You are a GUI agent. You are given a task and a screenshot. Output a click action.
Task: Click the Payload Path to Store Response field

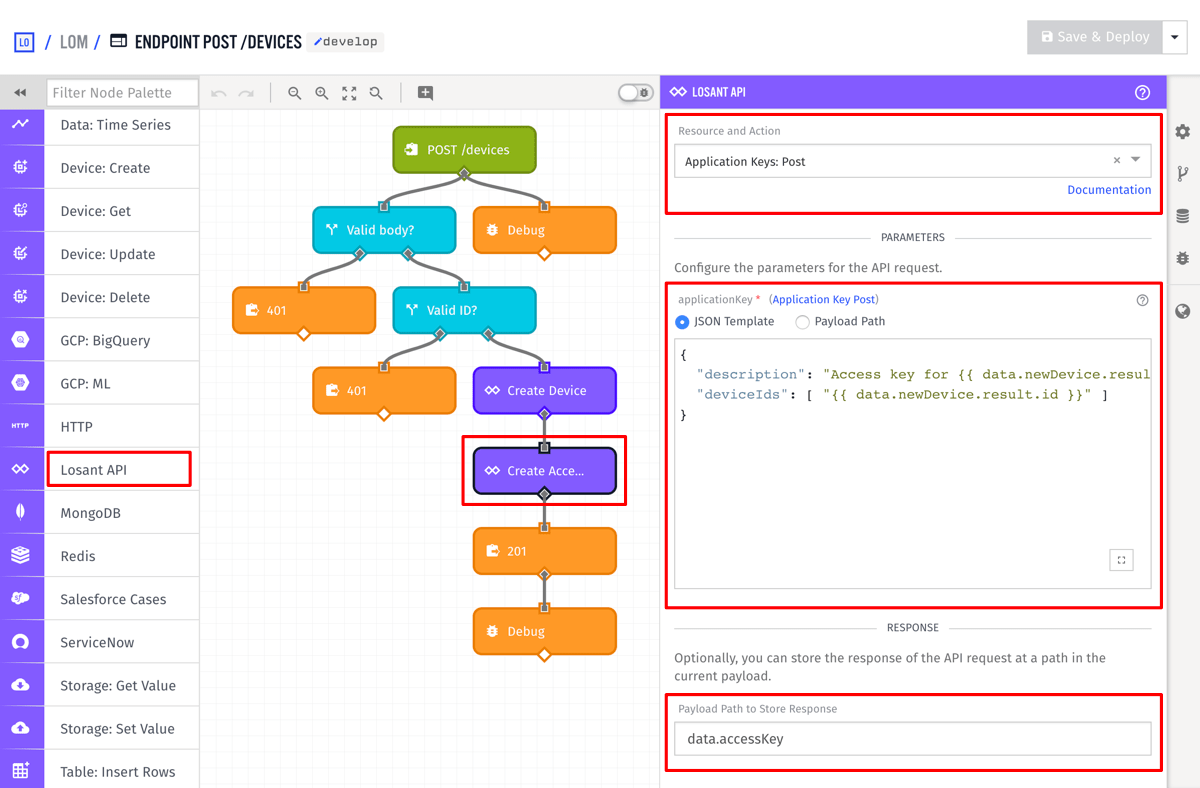(x=912, y=739)
